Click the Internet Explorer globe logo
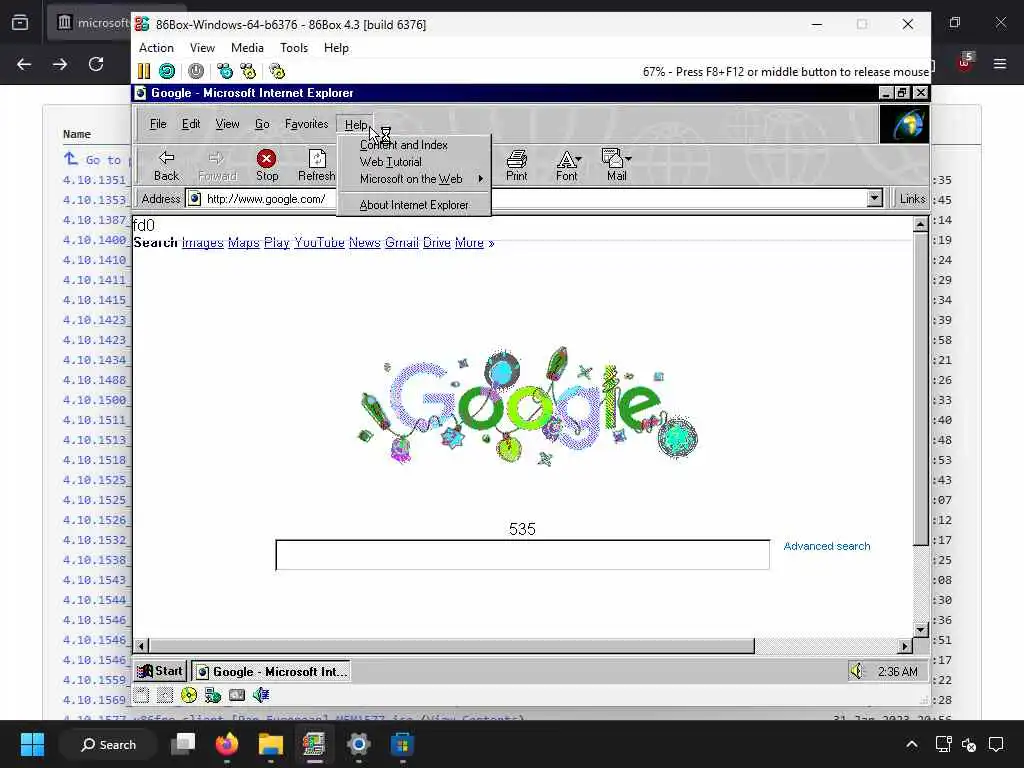Viewport: 1024px width, 768px height. (904, 124)
